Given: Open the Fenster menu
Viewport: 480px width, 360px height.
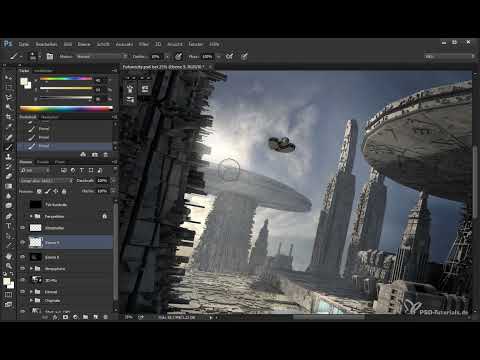Looking at the screenshot, I should point(196,44).
